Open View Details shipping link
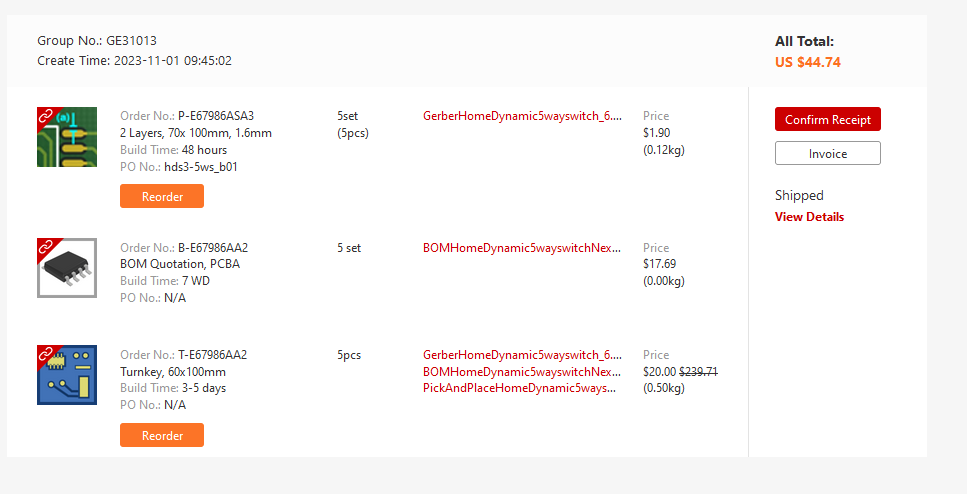The height and width of the screenshot is (494, 967). (809, 217)
